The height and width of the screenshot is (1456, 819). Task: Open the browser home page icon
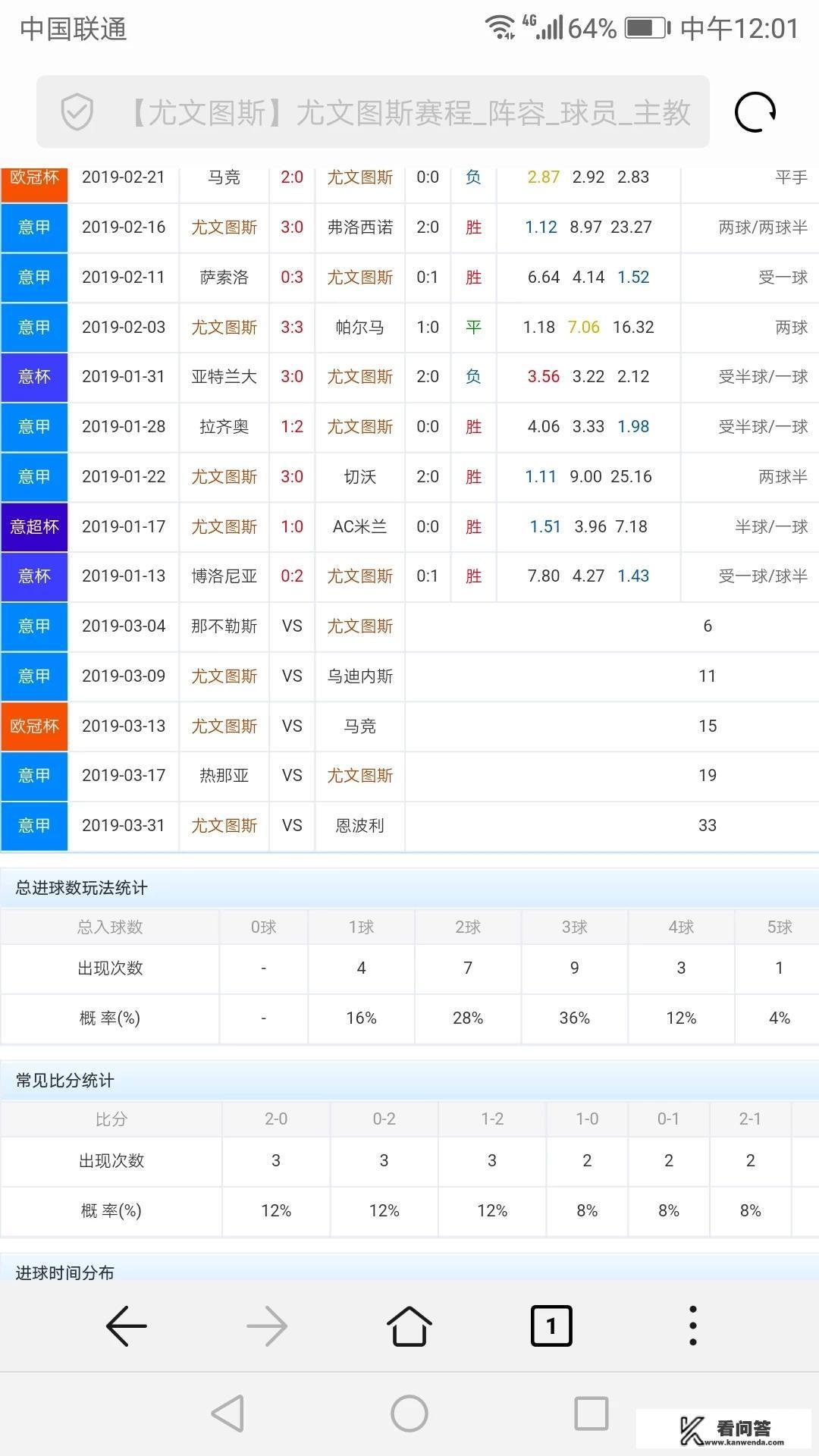(409, 1326)
